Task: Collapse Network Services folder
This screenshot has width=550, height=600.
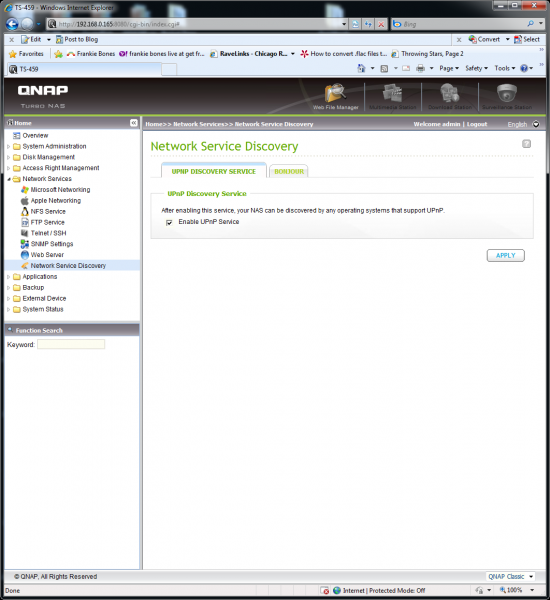Action: pyautogui.click(x=8, y=179)
